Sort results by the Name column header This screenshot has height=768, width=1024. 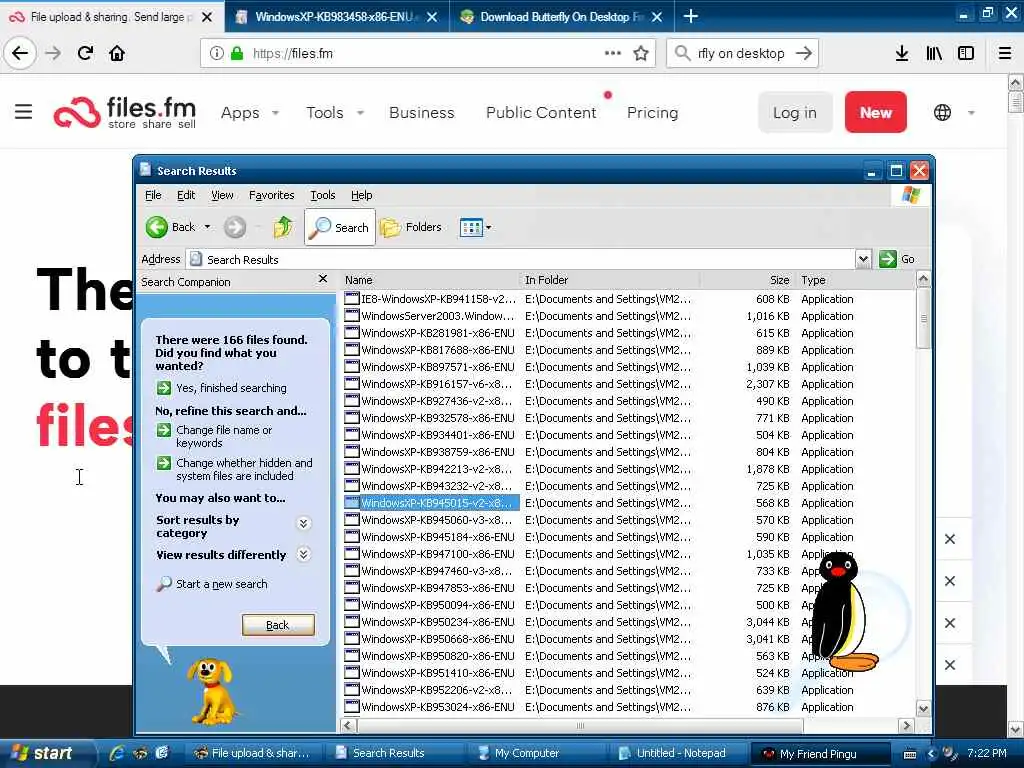[430, 280]
